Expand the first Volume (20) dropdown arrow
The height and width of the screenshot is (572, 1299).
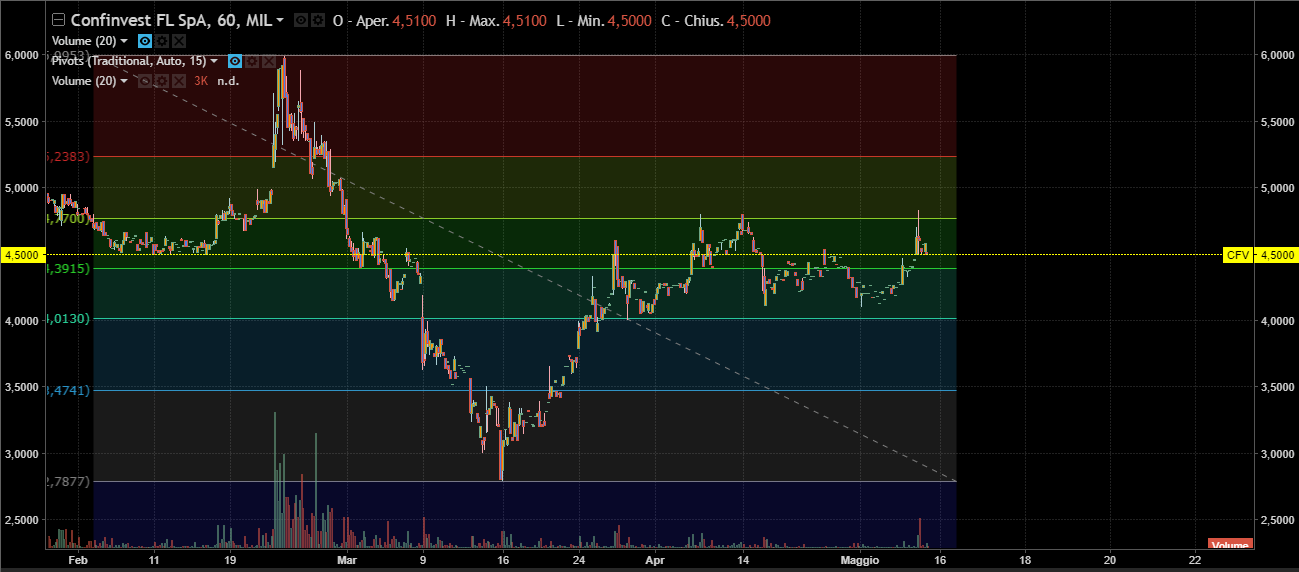click(x=124, y=41)
